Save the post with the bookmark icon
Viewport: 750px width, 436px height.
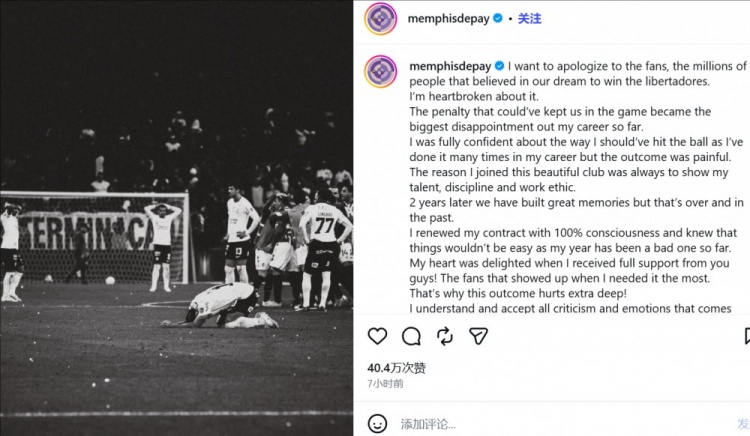pos(747,336)
